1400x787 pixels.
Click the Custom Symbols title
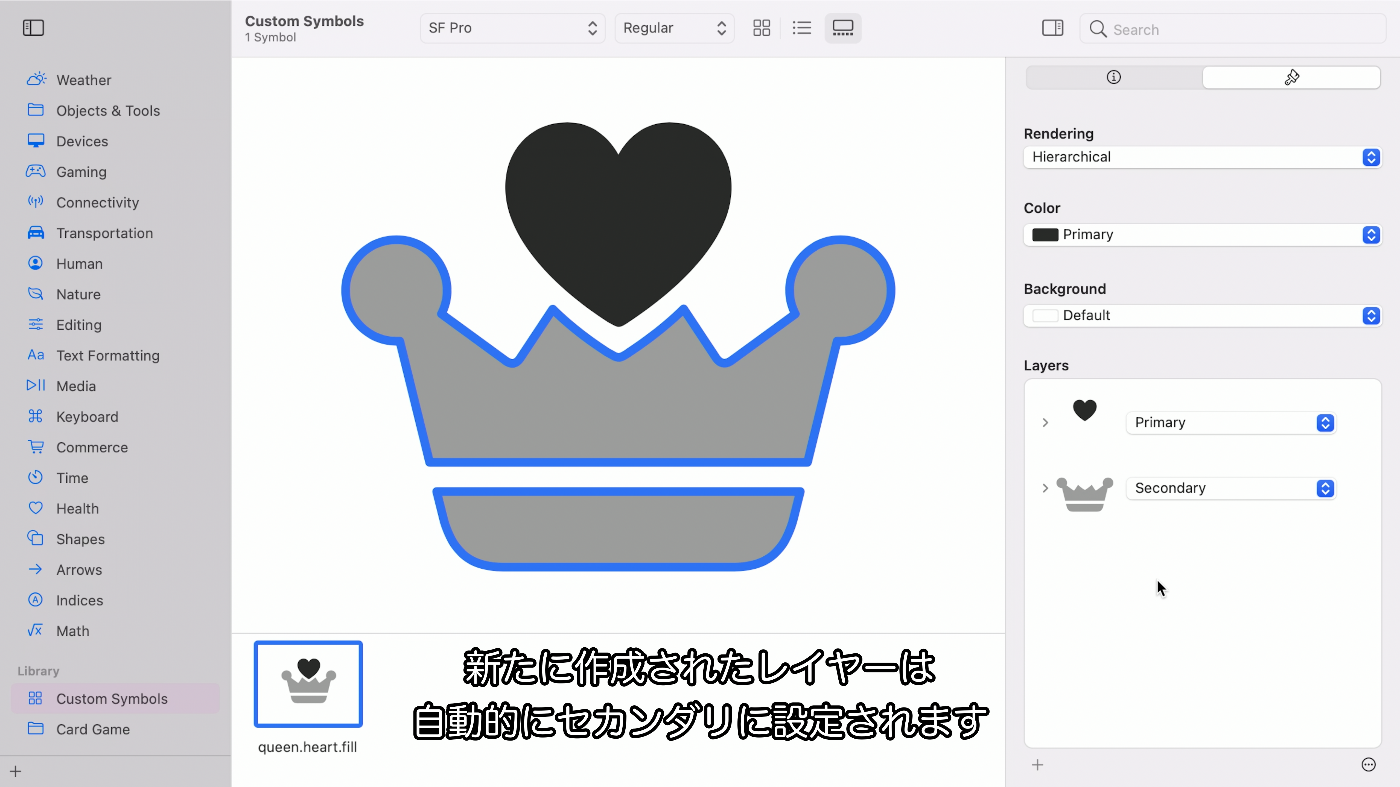click(x=304, y=21)
